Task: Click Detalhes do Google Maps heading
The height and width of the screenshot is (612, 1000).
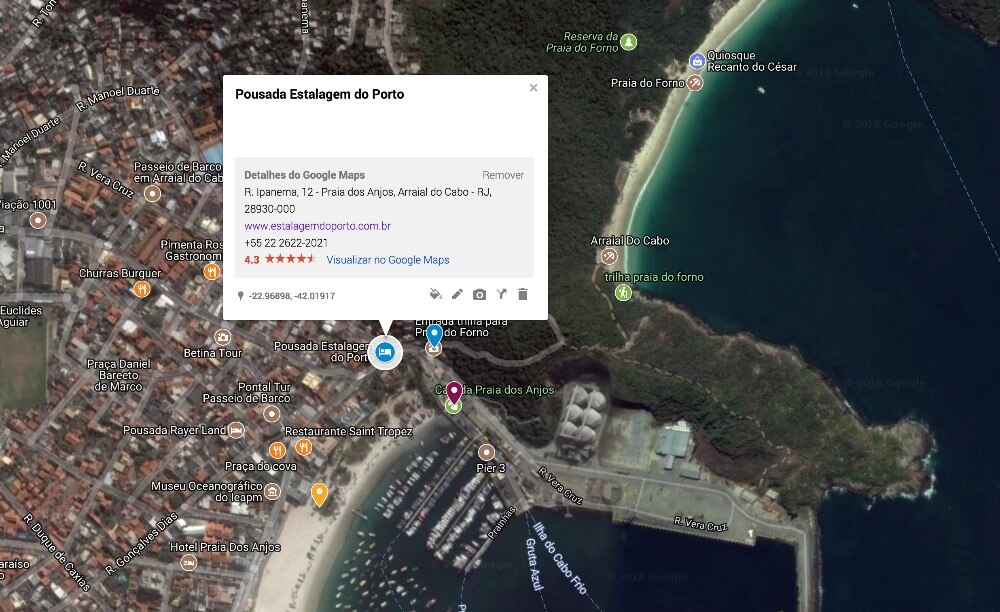Action: (x=304, y=175)
